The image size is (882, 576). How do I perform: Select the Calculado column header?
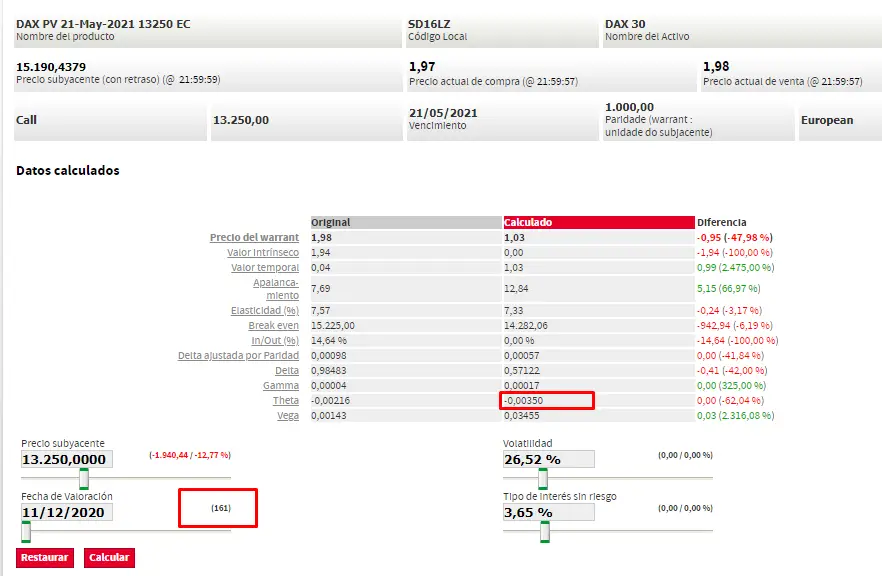(x=599, y=222)
